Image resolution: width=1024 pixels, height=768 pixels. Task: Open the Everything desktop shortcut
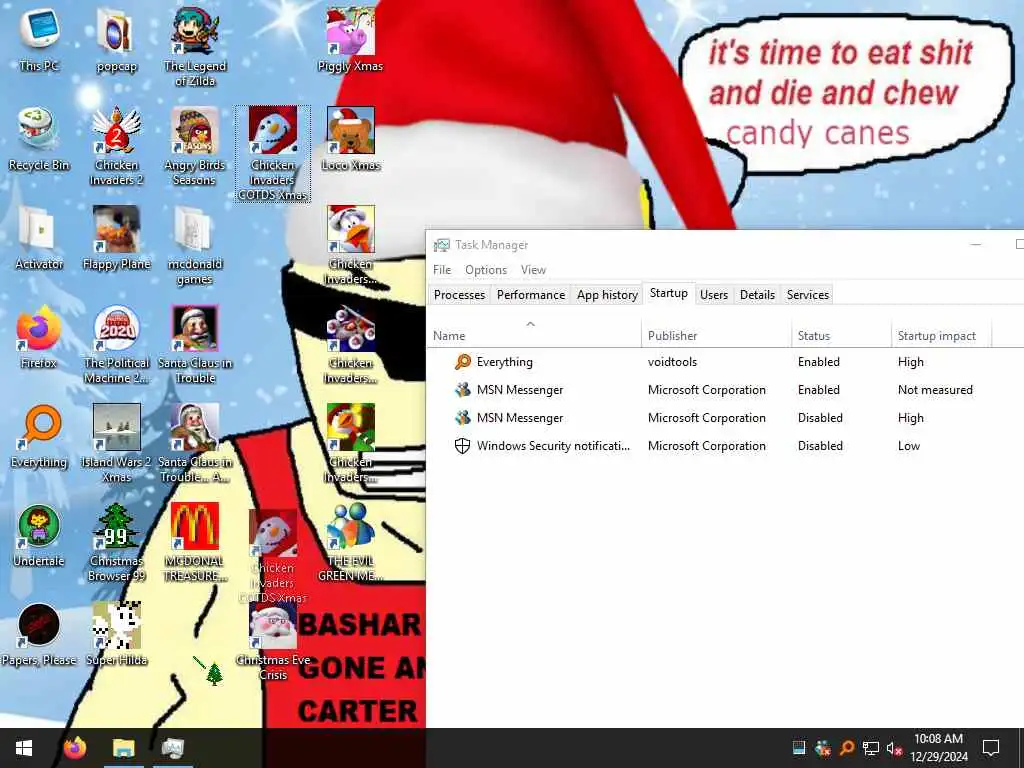click(39, 437)
